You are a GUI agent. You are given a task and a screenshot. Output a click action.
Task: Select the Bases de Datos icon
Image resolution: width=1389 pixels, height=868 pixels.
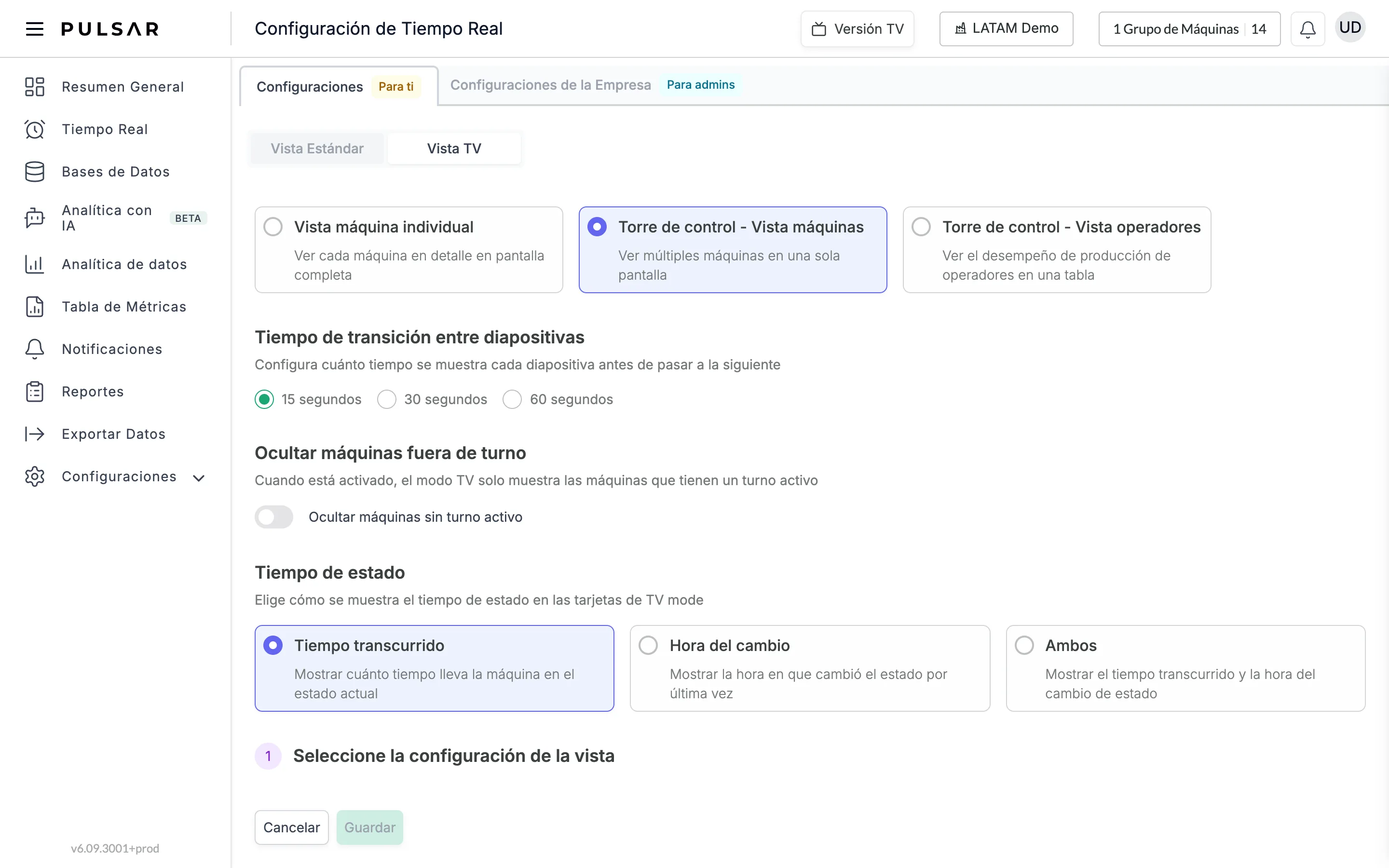coord(34,172)
